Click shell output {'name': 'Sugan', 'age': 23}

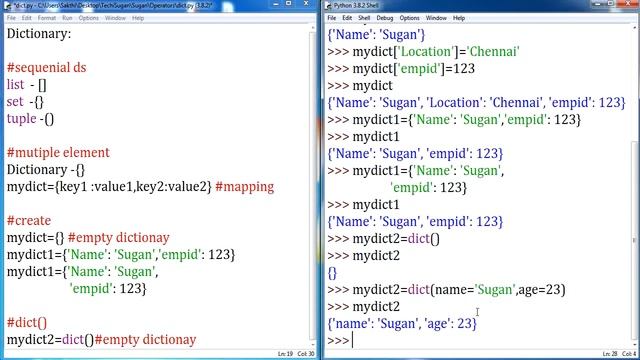[x=402, y=324]
